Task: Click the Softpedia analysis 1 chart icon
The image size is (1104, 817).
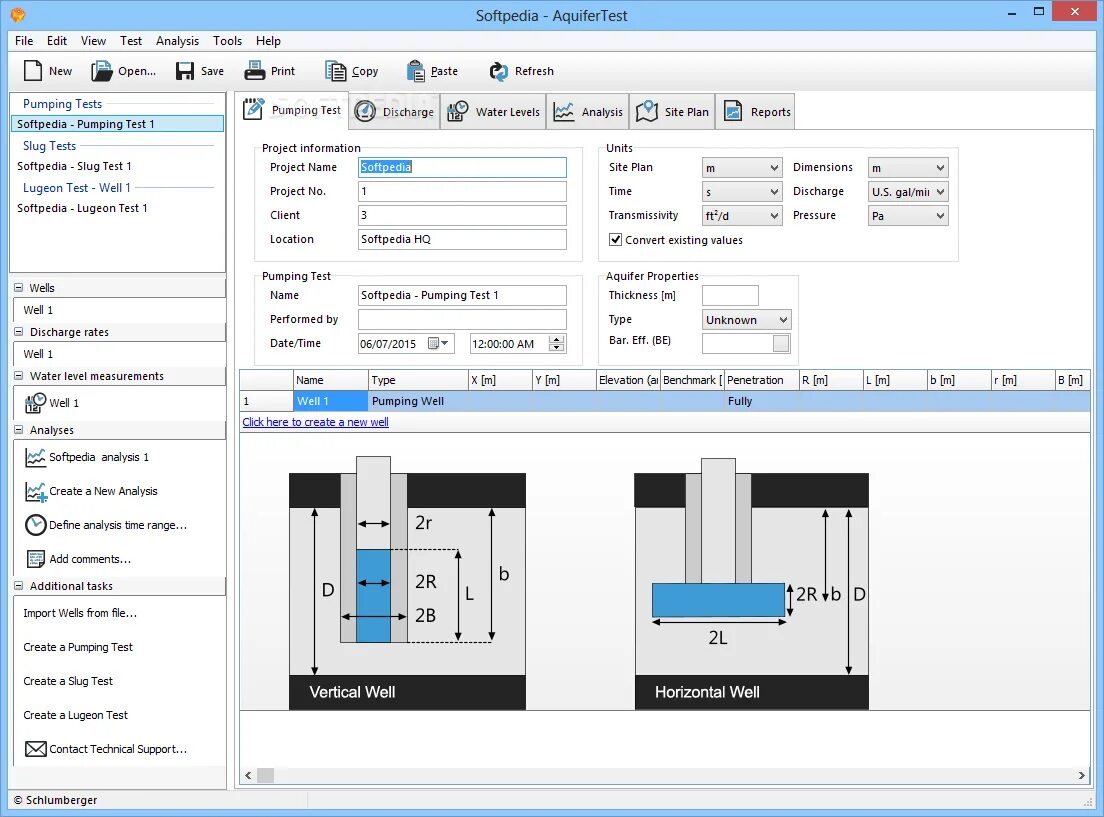Action: click(x=35, y=457)
